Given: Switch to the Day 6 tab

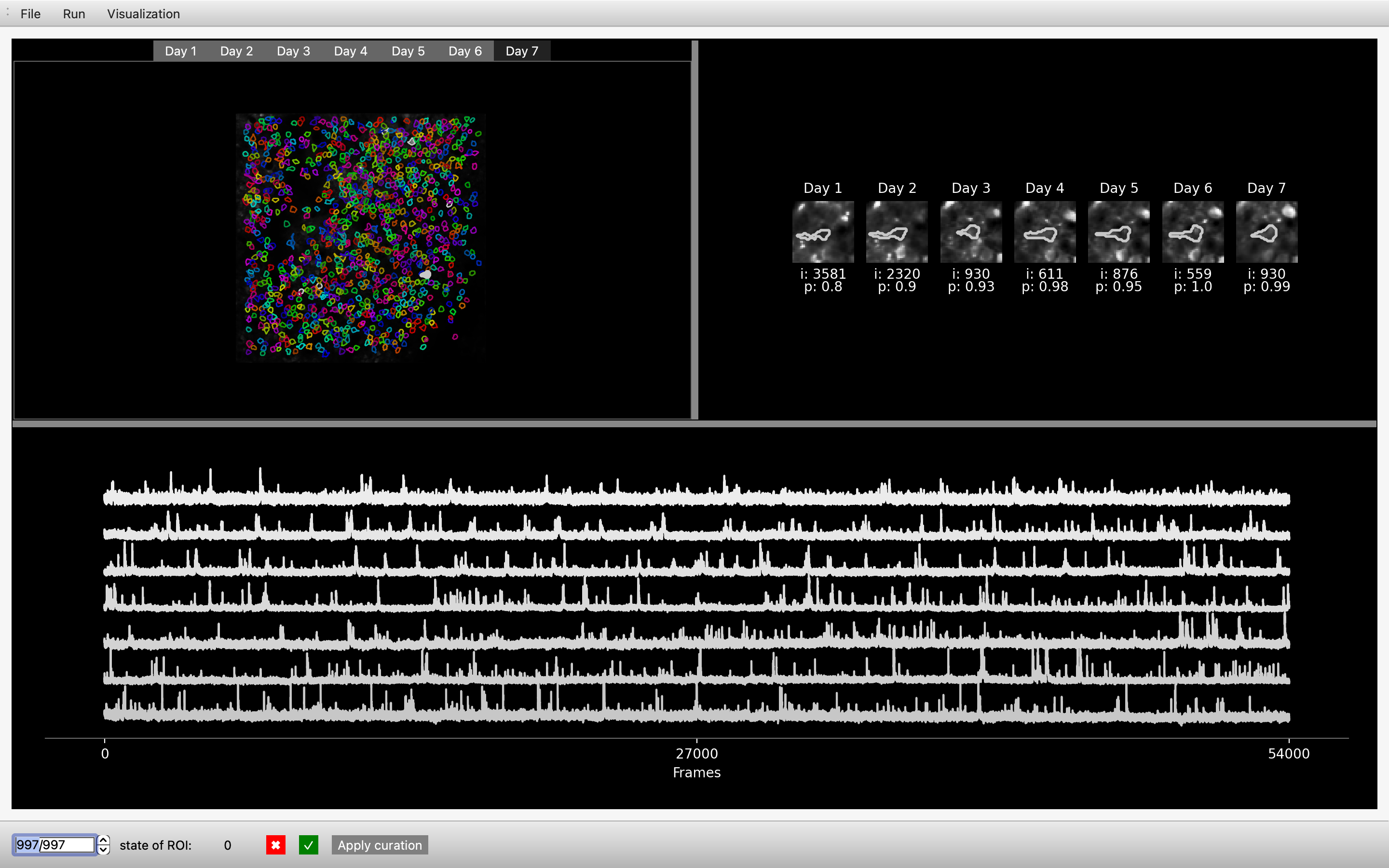Looking at the screenshot, I should pyautogui.click(x=465, y=51).
